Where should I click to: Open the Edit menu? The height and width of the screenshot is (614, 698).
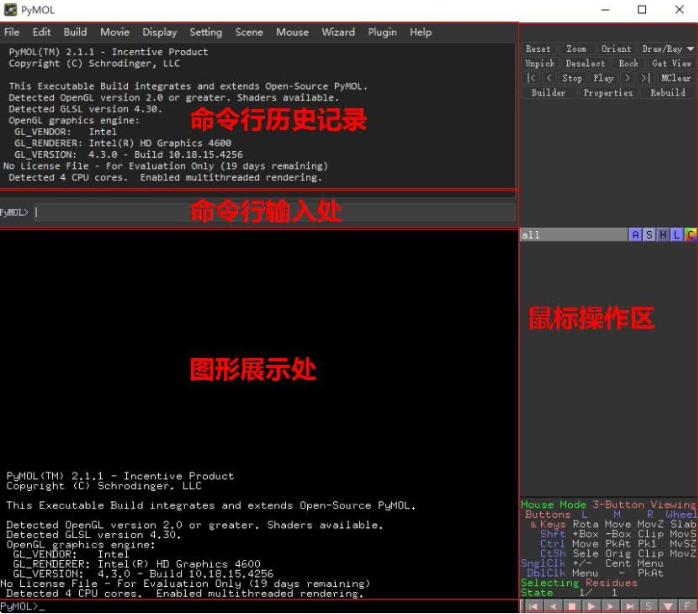click(41, 32)
